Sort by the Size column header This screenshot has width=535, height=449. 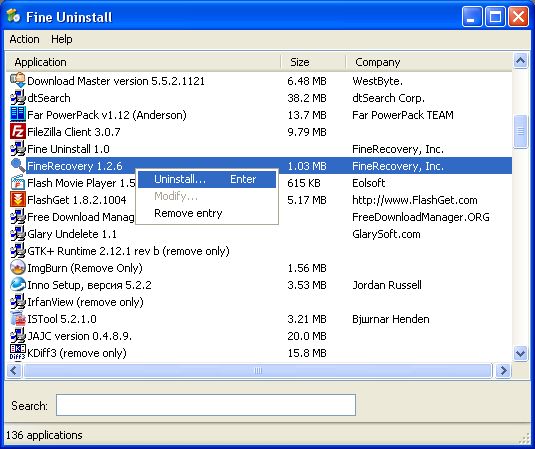(x=313, y=62)
